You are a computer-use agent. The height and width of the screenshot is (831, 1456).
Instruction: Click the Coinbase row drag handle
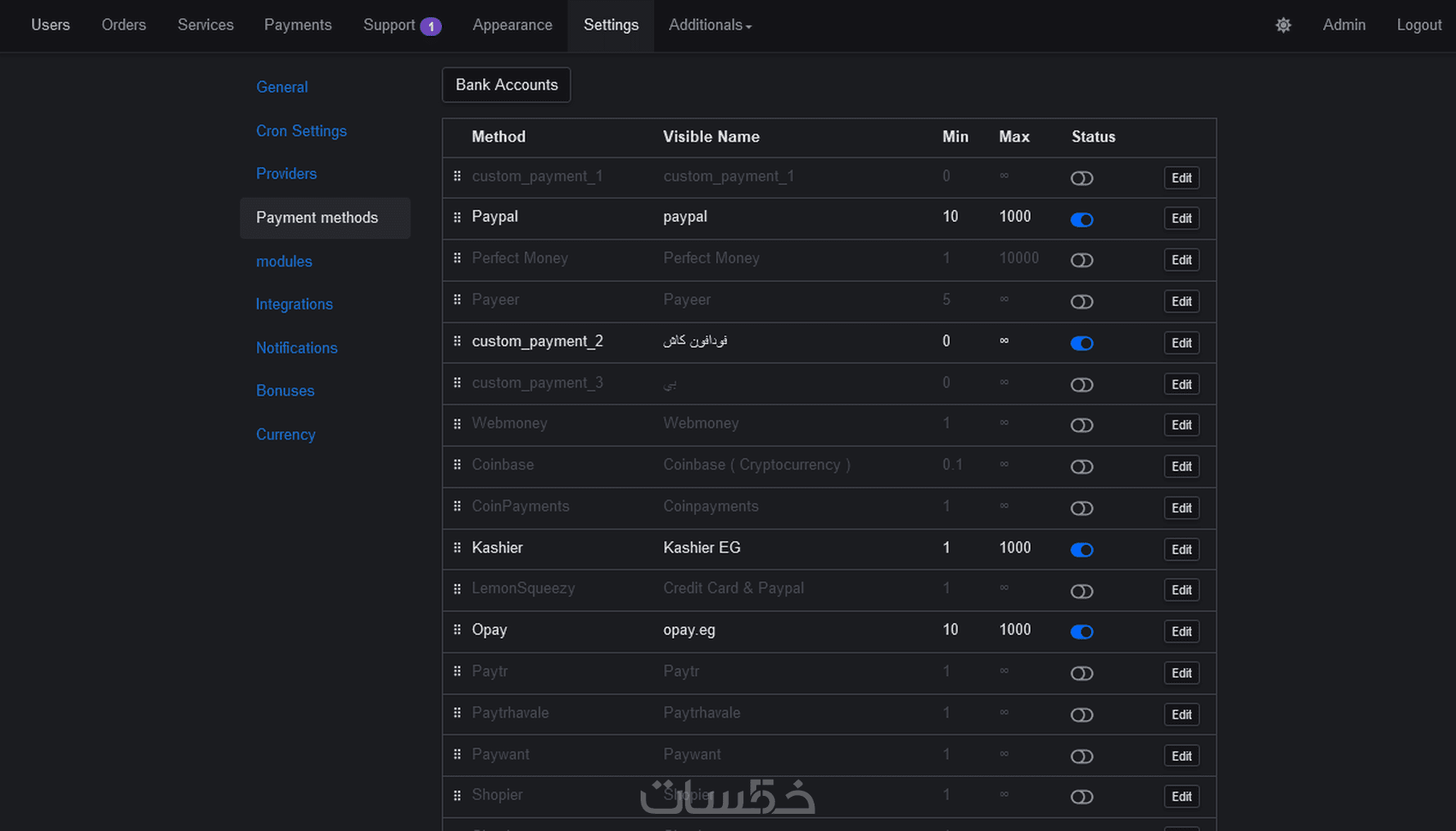[x=457, y=464]
